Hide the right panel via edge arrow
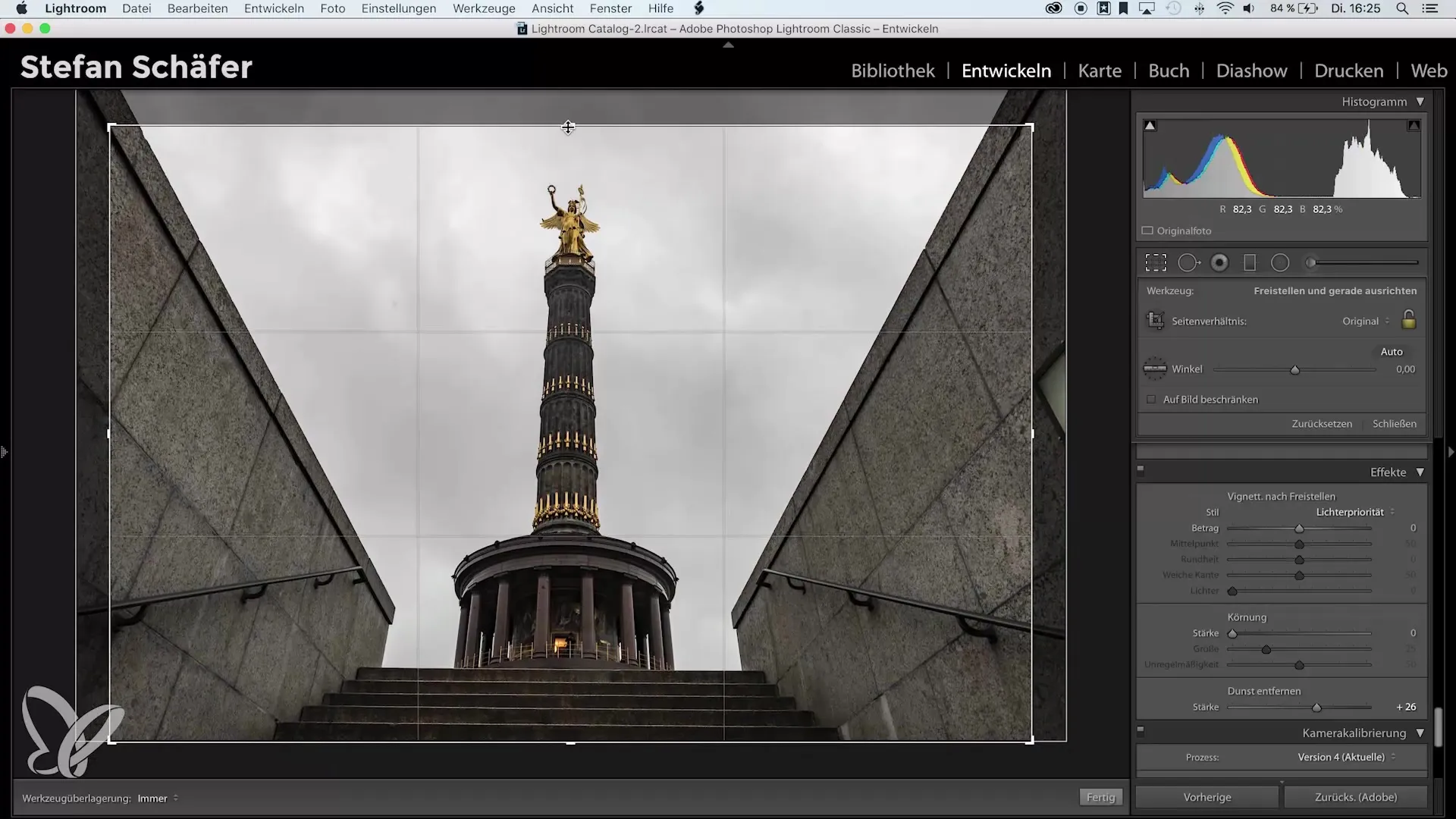Screen dimensions: 1456x819 click(1451, 452)
